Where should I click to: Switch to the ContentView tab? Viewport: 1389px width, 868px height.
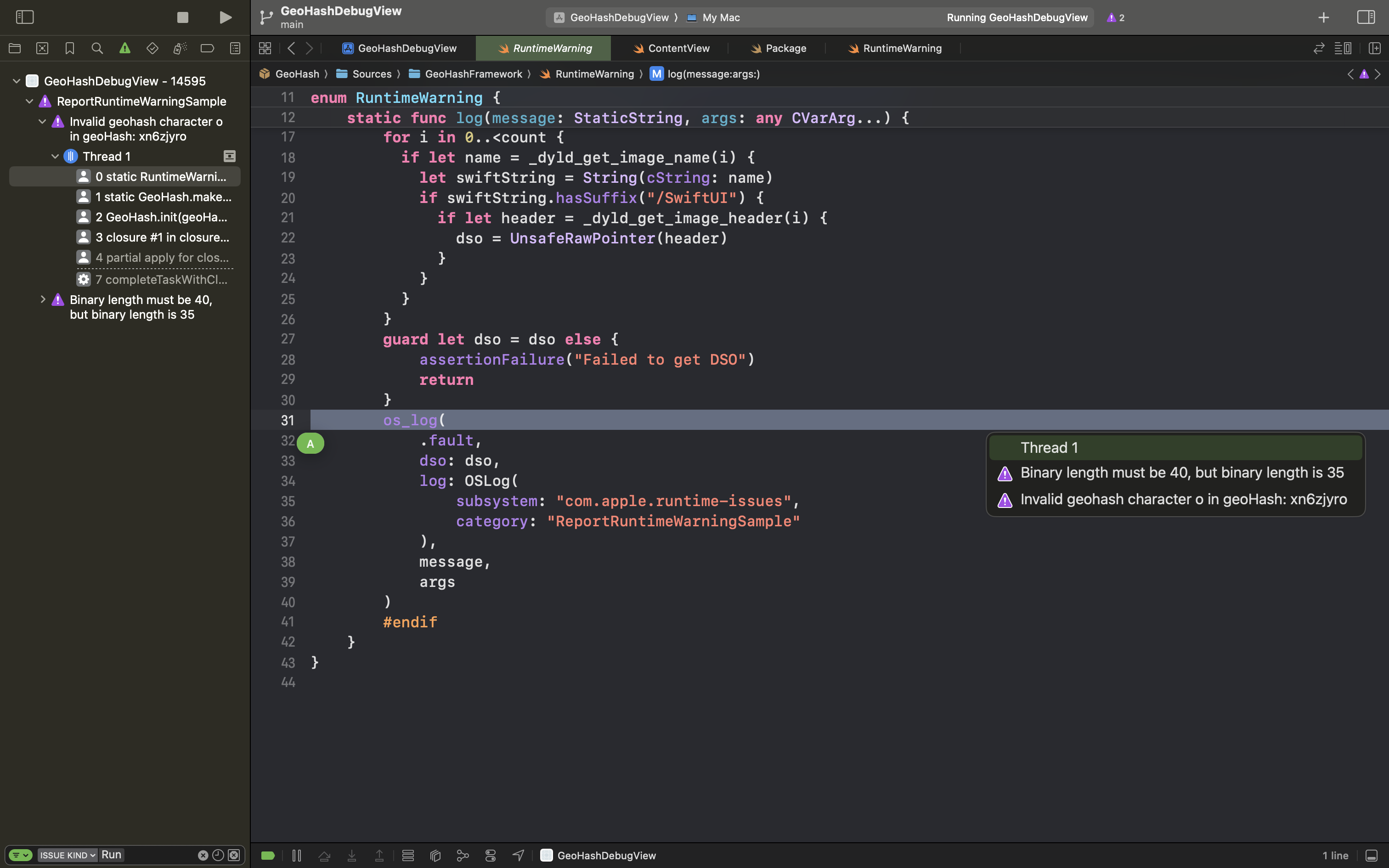(x=671, y=48)
